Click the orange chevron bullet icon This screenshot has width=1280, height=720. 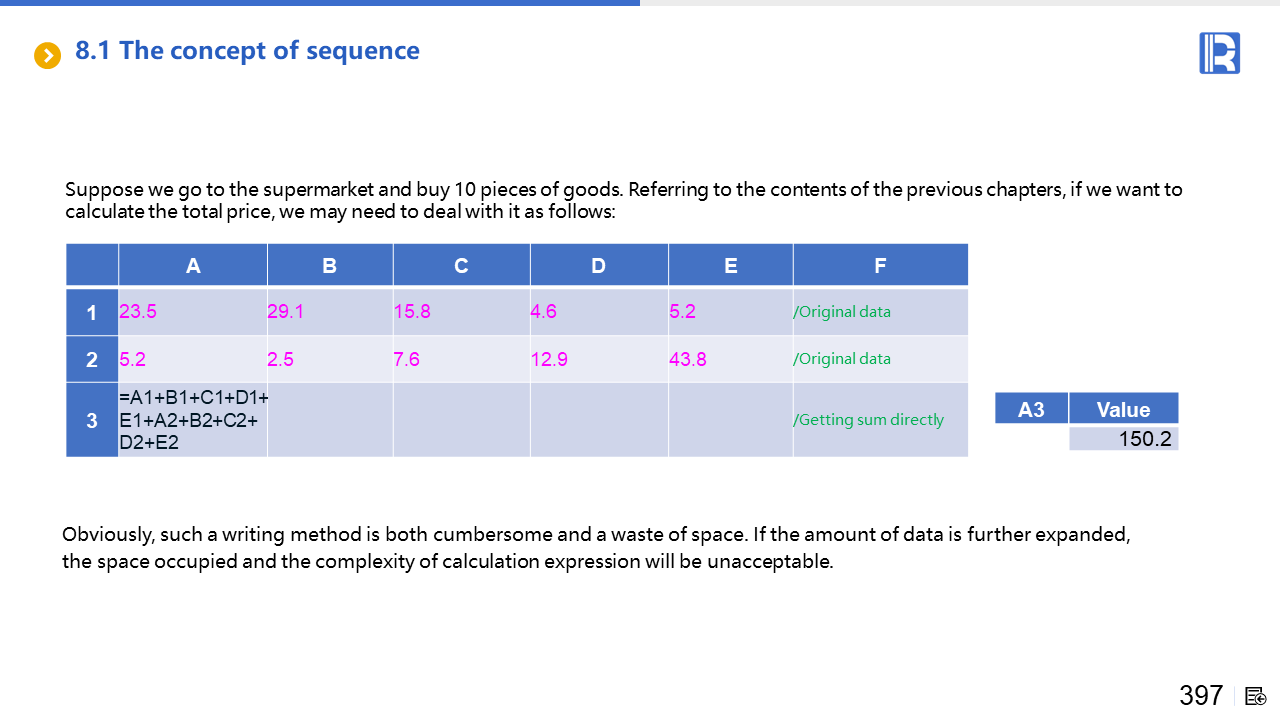click(48, 56)
